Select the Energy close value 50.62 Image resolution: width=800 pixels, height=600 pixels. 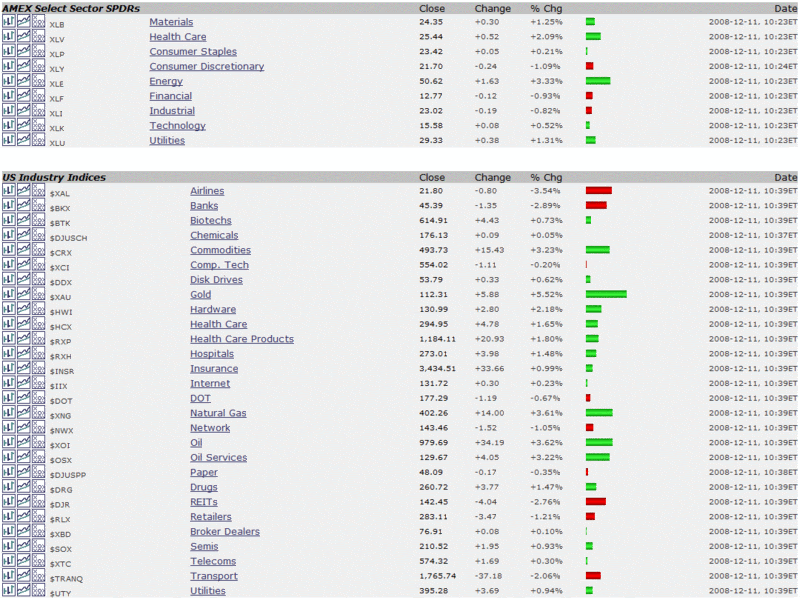(x=431, y=81)
